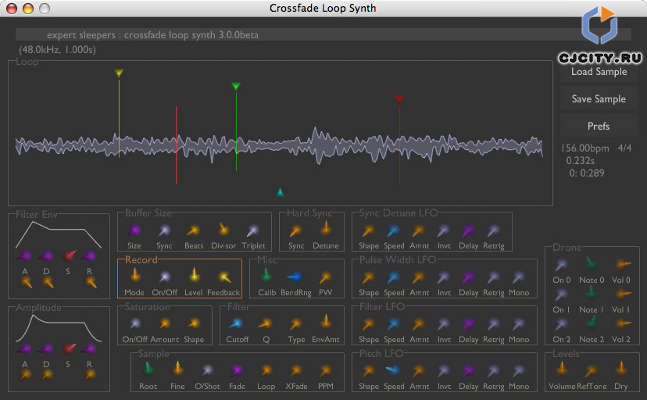647x400 pixels.
Task: Click the cyan triangle position marker
Action: click(x=280, y=192)
